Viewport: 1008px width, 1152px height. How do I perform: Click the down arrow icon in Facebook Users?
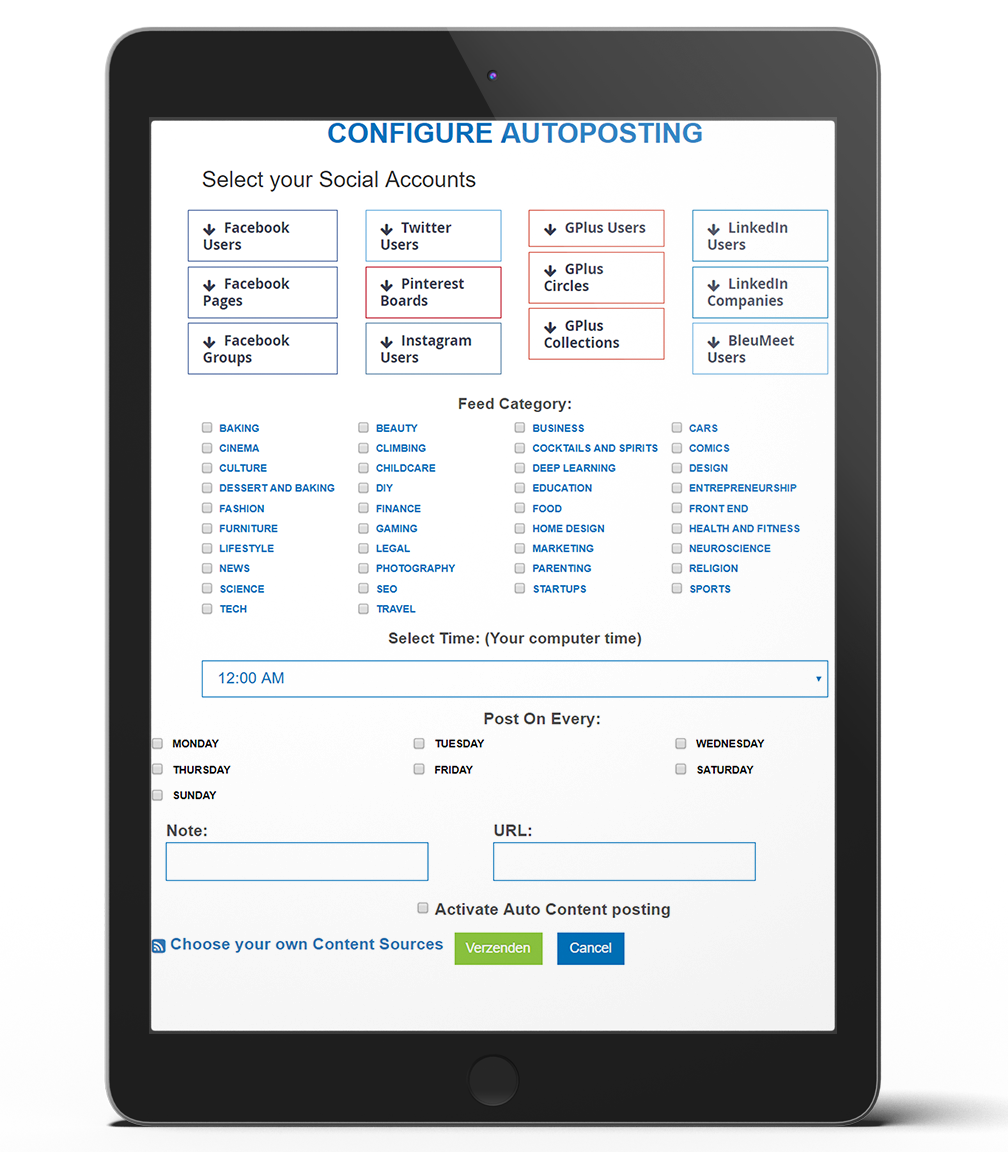pos(209,229)
